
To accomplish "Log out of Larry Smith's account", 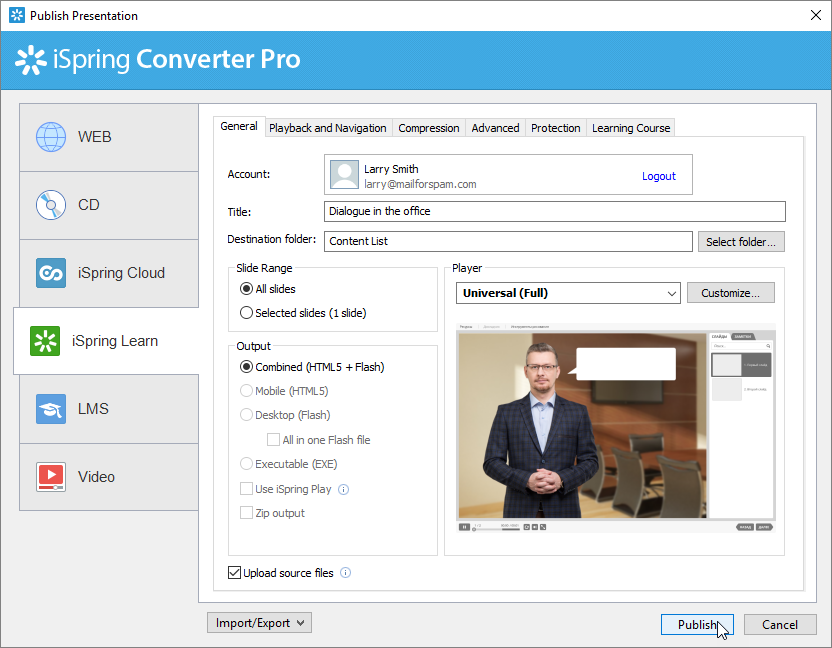I will click(x=659, y=175).
